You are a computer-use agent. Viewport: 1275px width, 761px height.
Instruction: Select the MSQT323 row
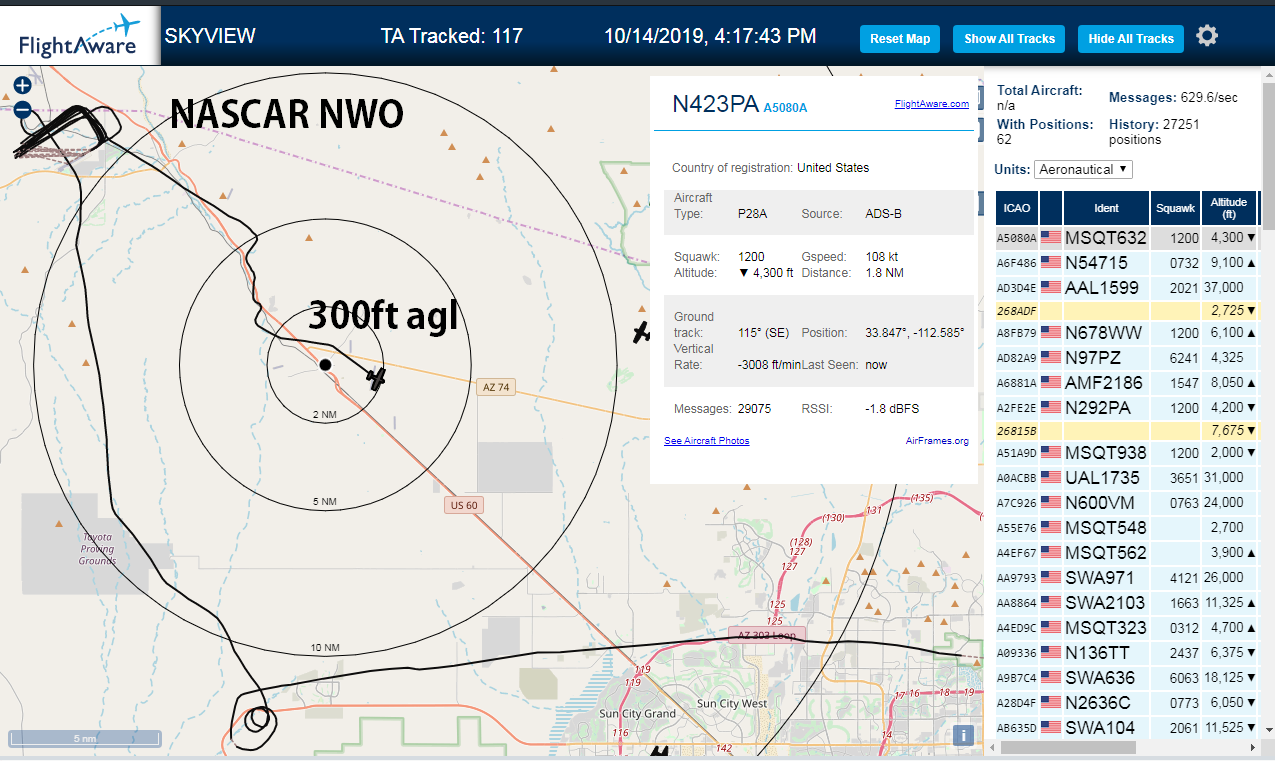pos(1126,628)
